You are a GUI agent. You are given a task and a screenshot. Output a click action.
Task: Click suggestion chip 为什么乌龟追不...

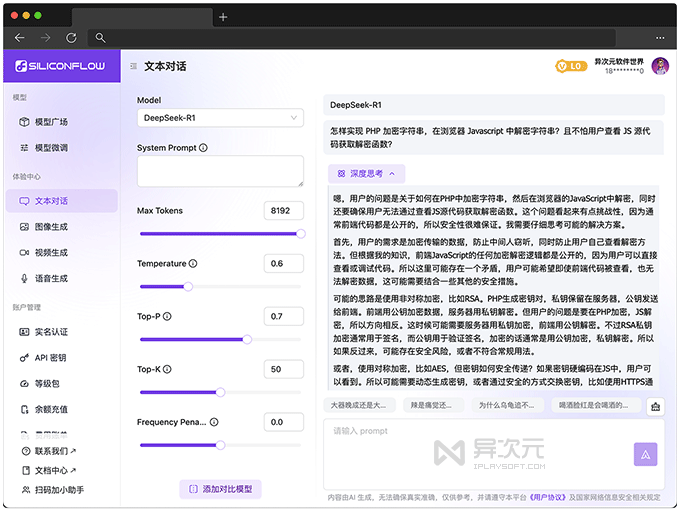point(507,405)
